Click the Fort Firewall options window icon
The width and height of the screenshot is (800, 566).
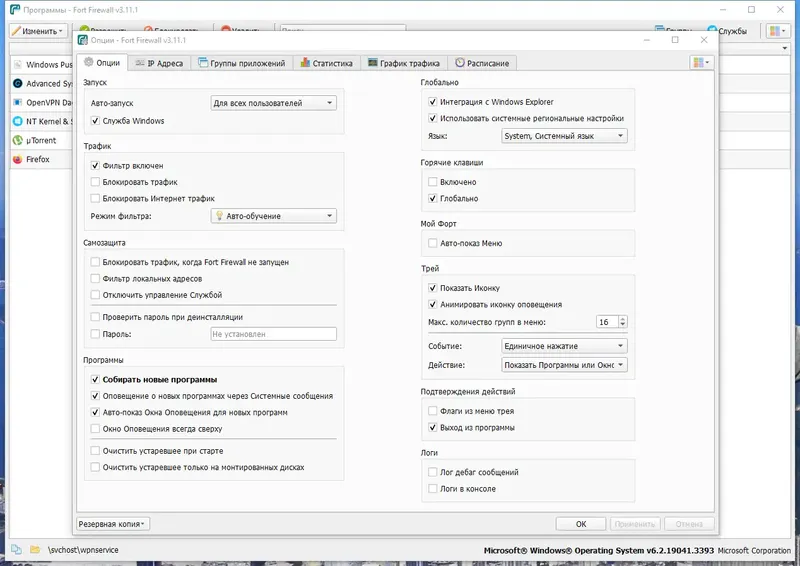83,40
